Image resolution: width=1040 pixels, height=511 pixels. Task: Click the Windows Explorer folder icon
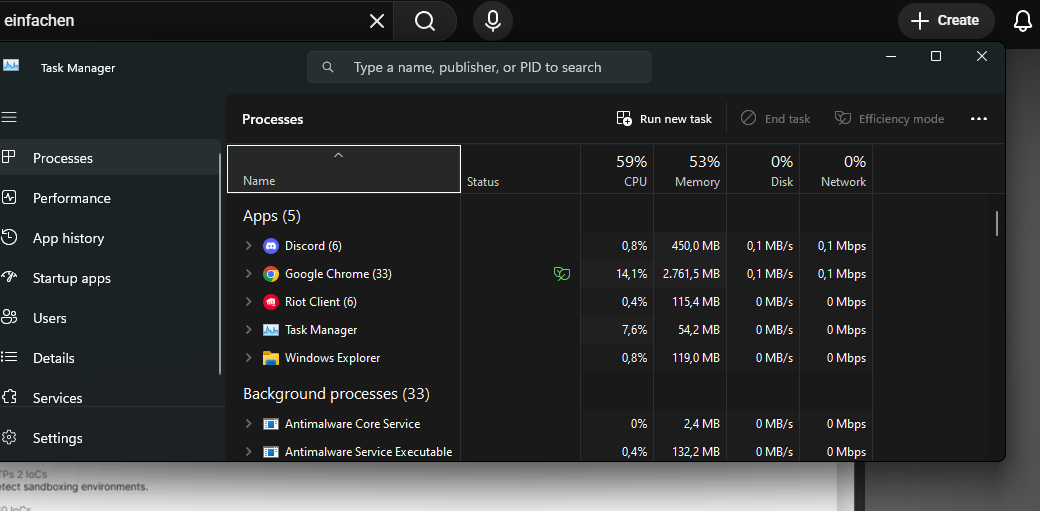click(270, 358)
